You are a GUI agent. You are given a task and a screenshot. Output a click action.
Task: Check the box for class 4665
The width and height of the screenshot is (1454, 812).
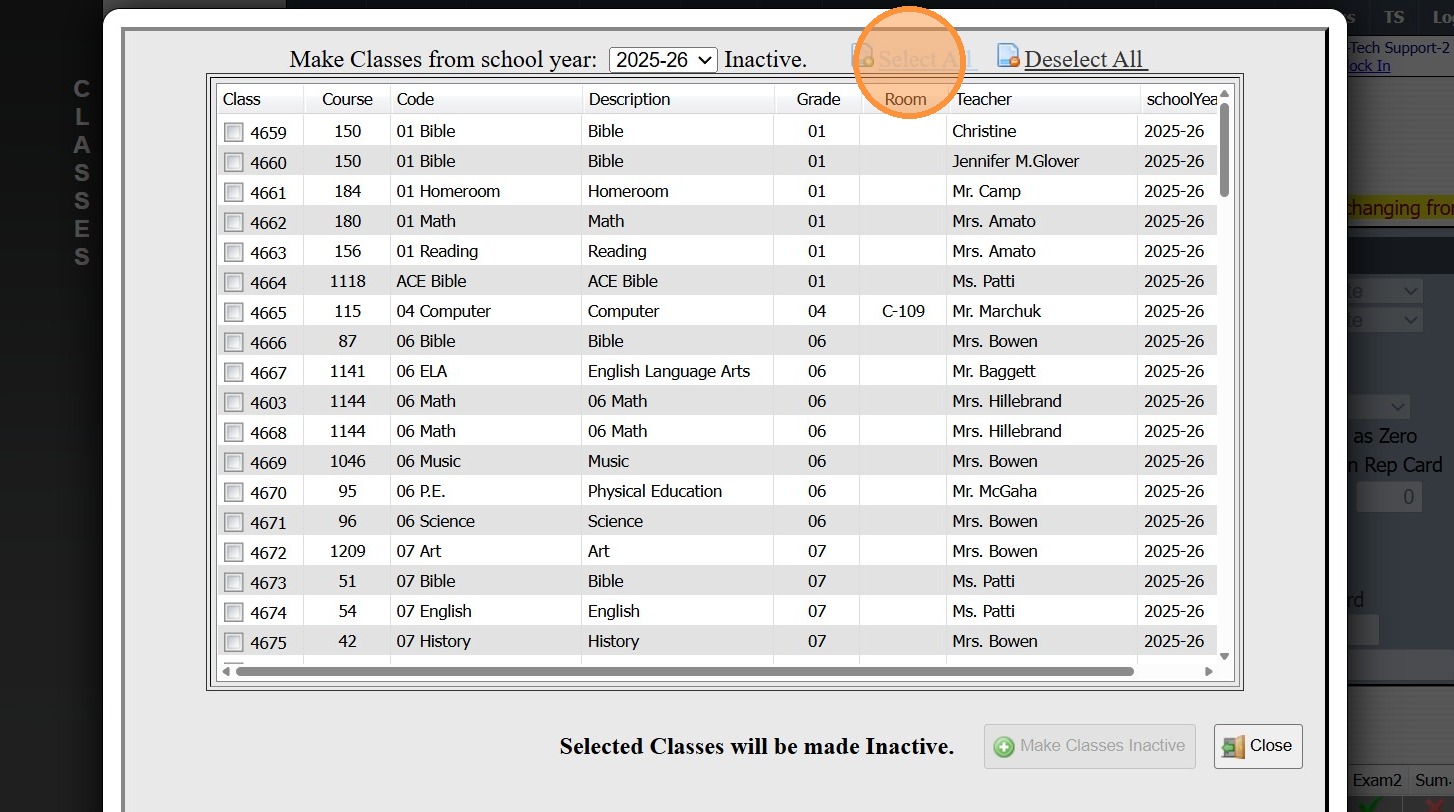(x=233, y=311)
